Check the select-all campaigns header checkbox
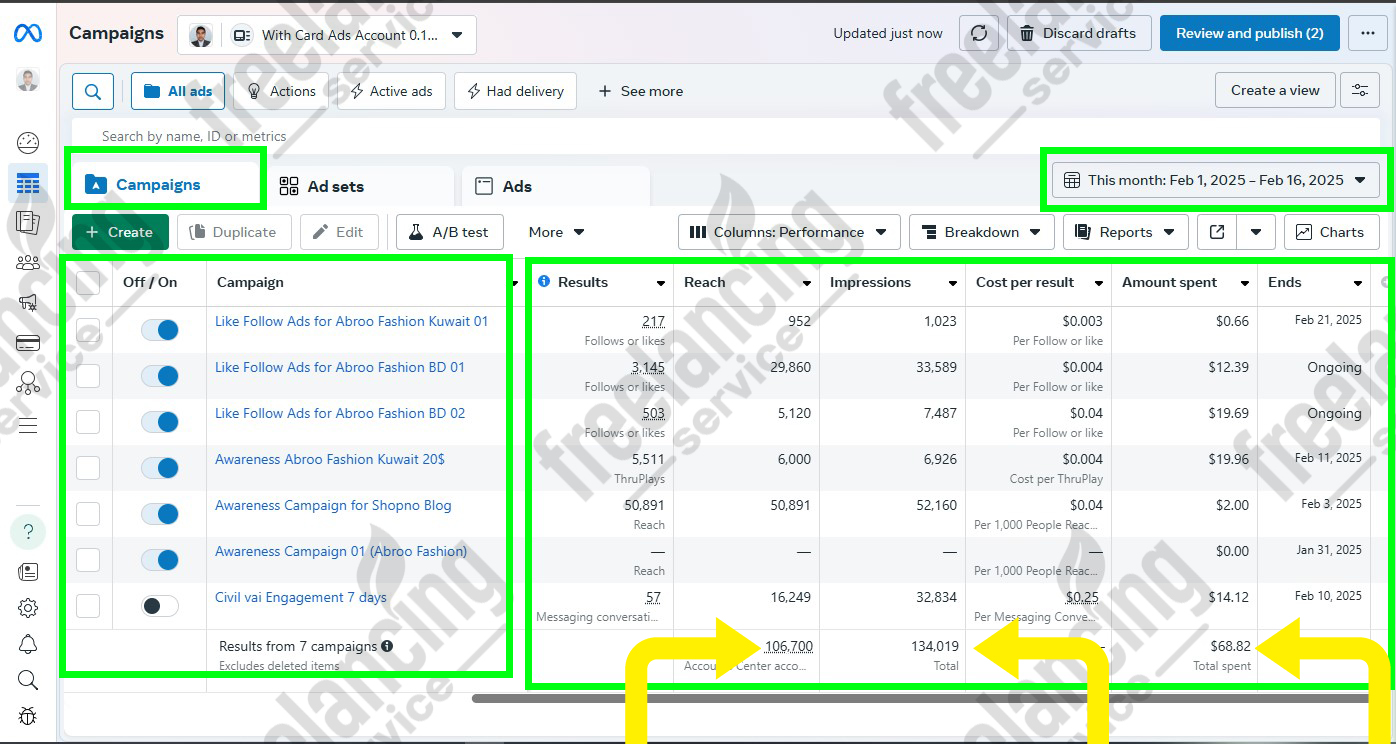 (x=88, y=283)
